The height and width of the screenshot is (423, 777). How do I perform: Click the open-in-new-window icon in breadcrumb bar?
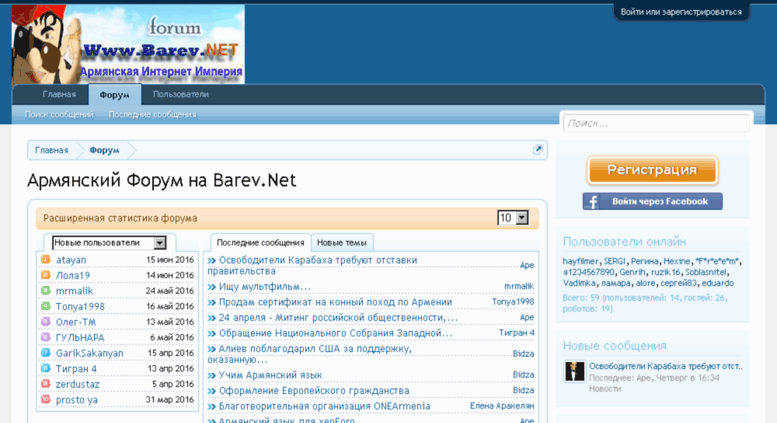(x=538, y=150)
